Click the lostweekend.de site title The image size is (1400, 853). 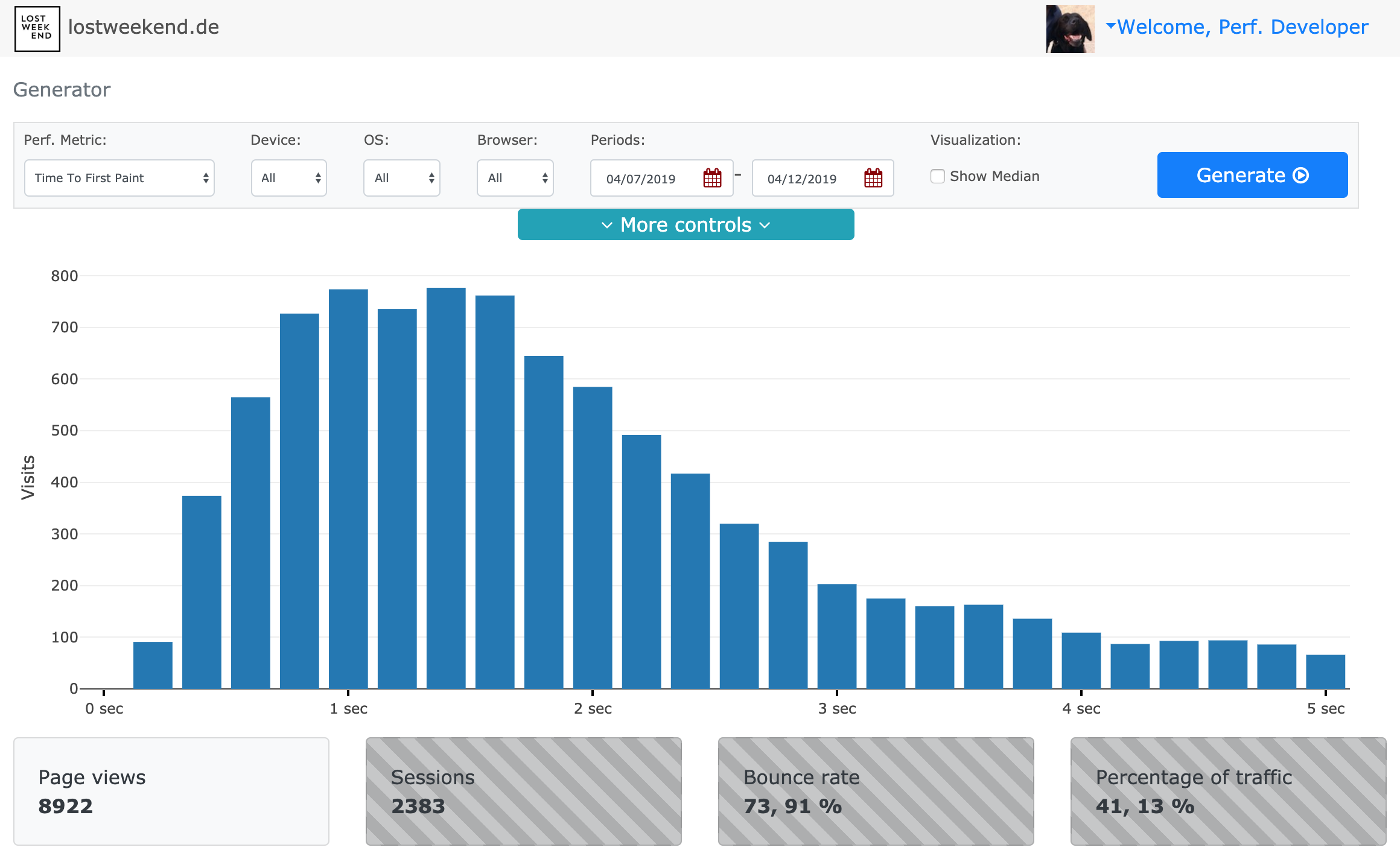coord(144,27)
